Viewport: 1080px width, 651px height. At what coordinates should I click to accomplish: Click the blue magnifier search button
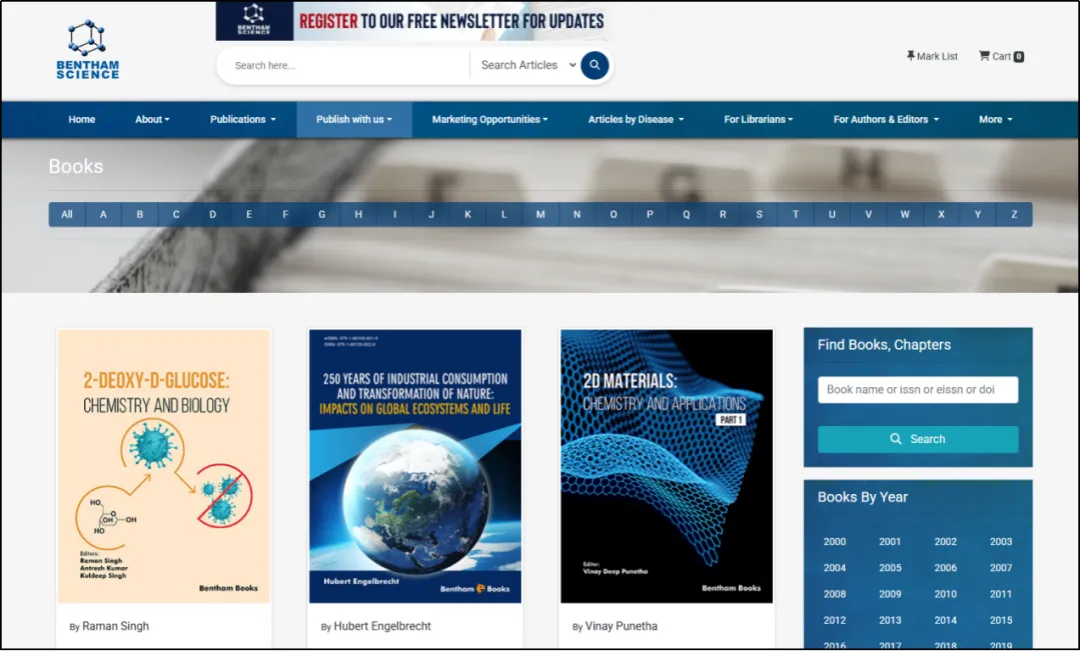(x=594, y=65)
